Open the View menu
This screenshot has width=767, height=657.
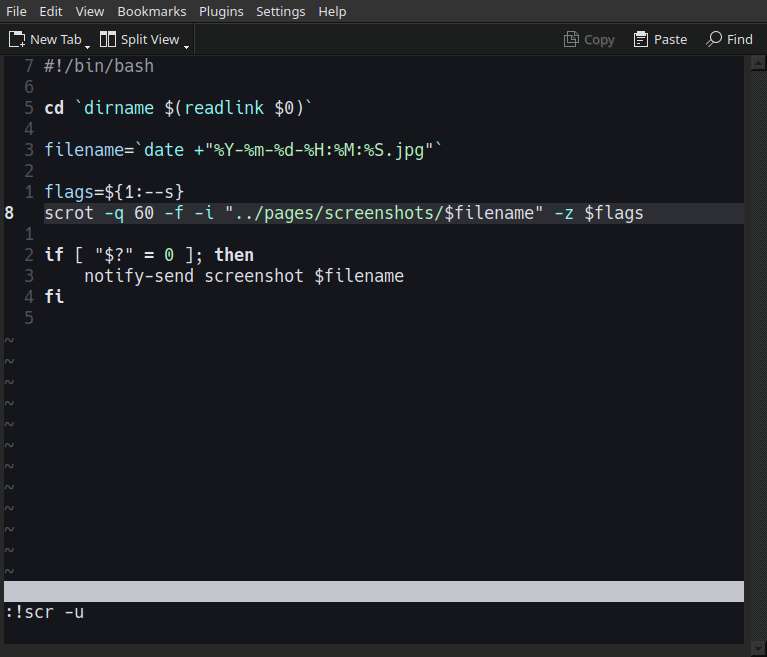tap(90, 11)
